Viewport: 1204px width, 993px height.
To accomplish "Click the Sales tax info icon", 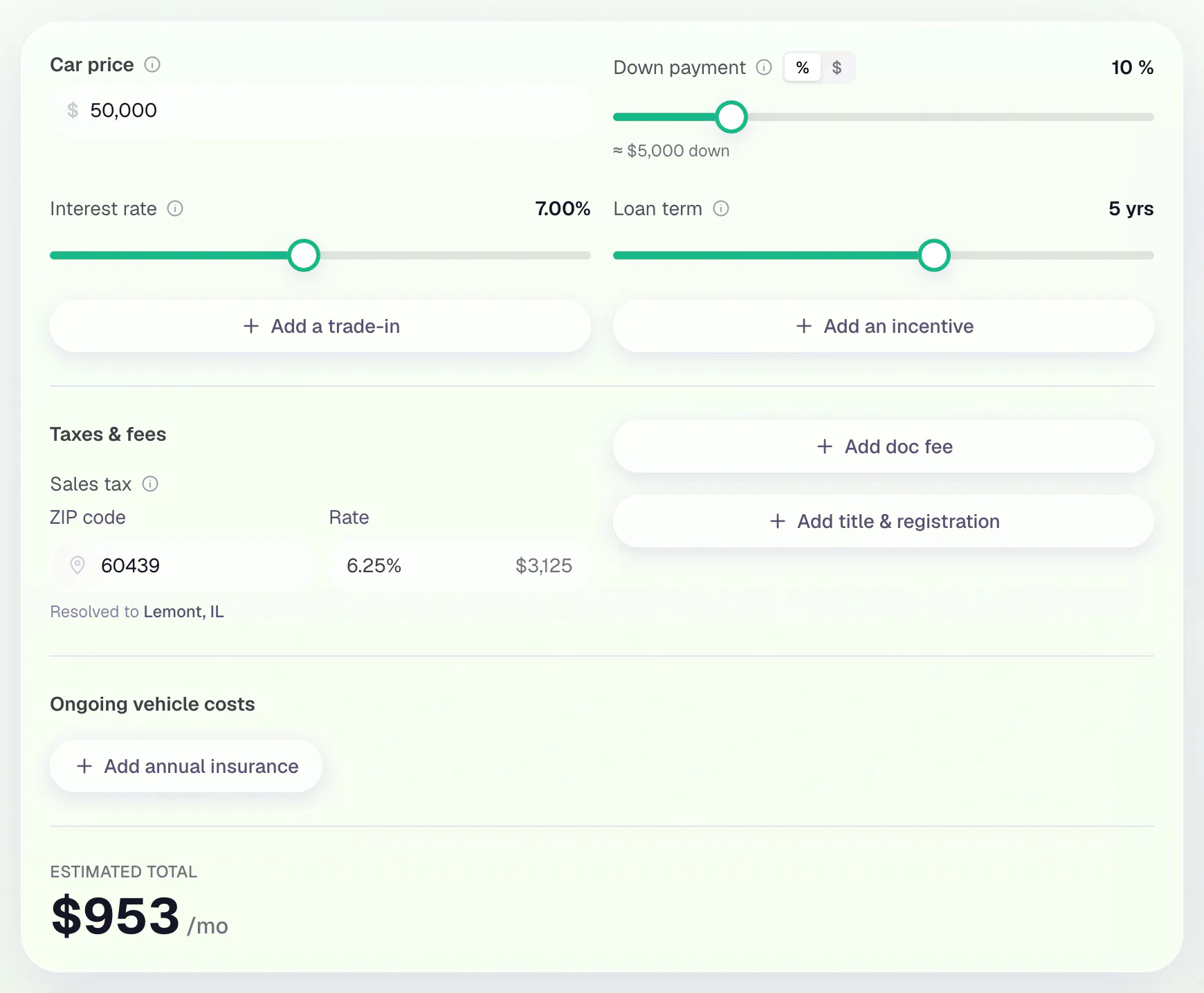I will (x=150, y=484).
